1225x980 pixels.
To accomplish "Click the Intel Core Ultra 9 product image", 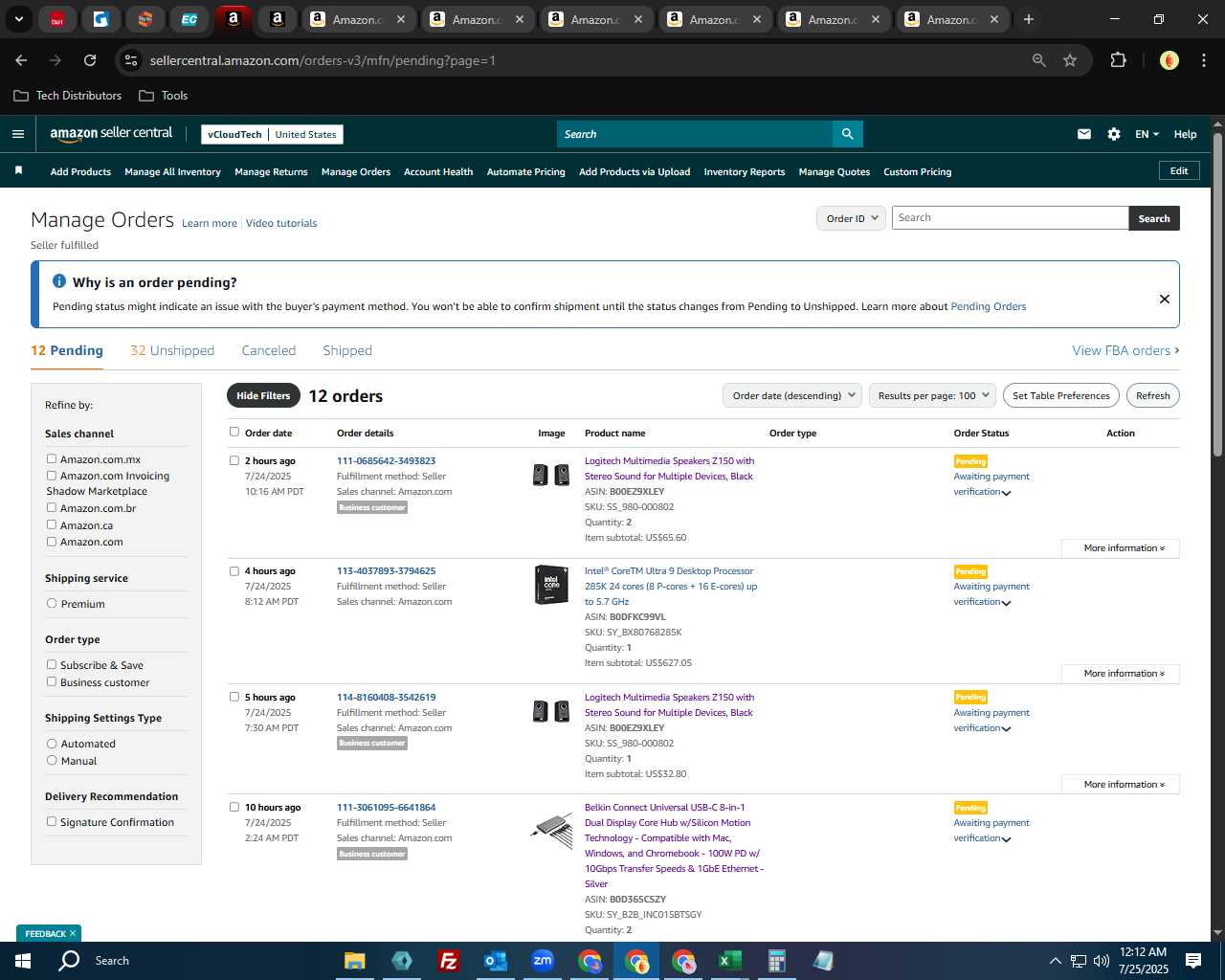I will pos(551,585).
